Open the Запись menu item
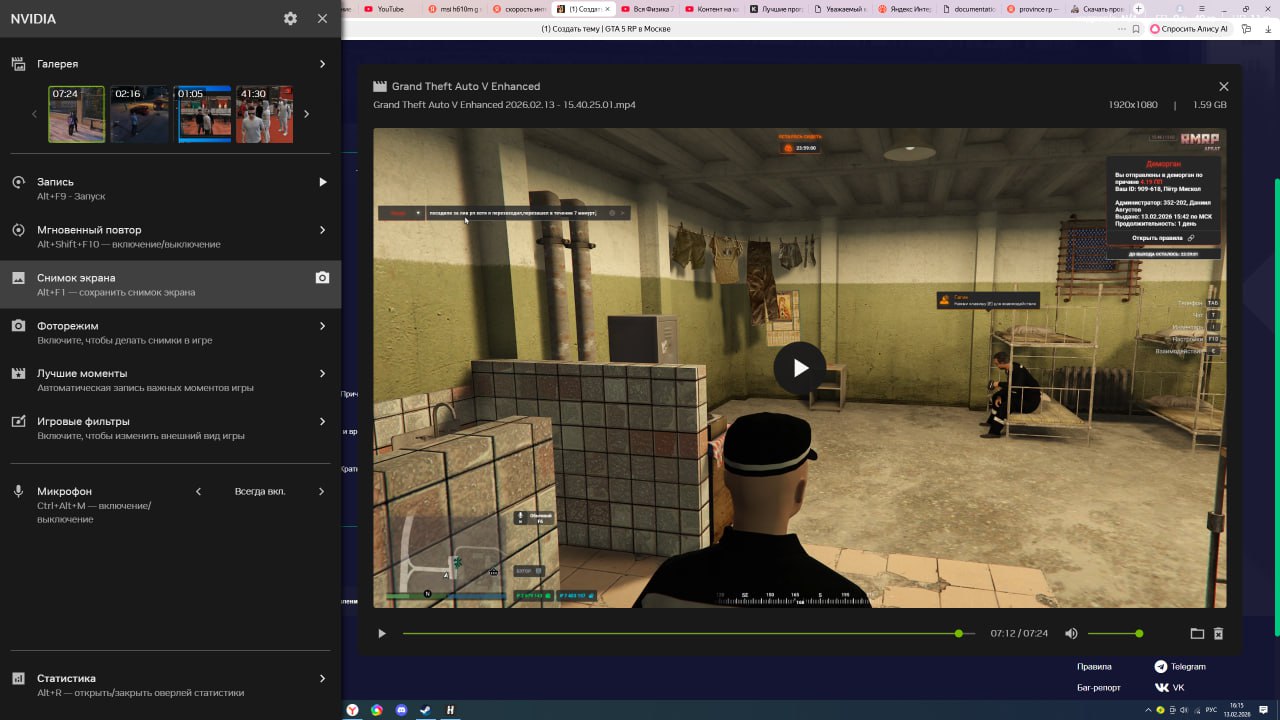 (x=170, y=188)
